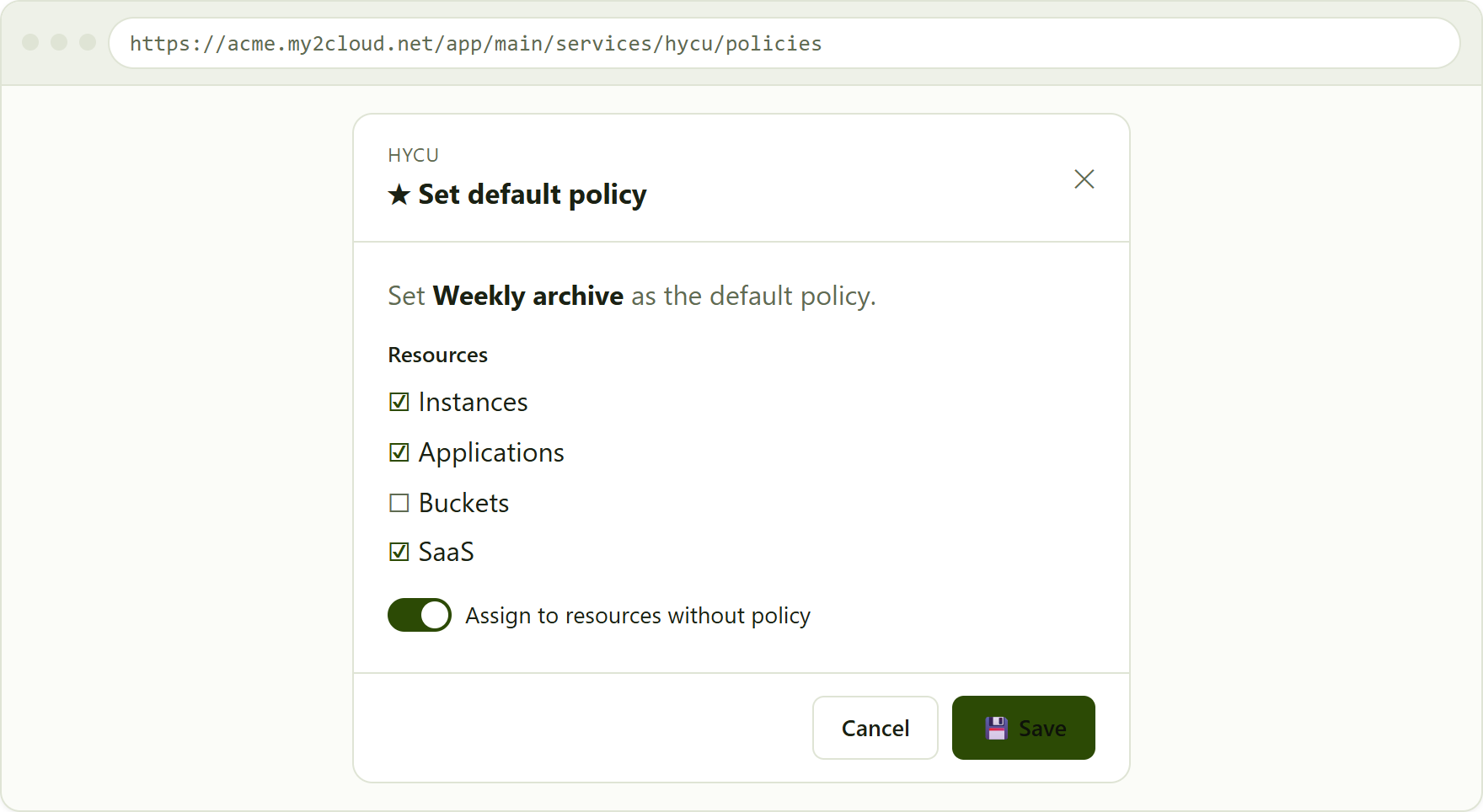
Task: Turn off Assign to resources without policy
Action: 420,615
